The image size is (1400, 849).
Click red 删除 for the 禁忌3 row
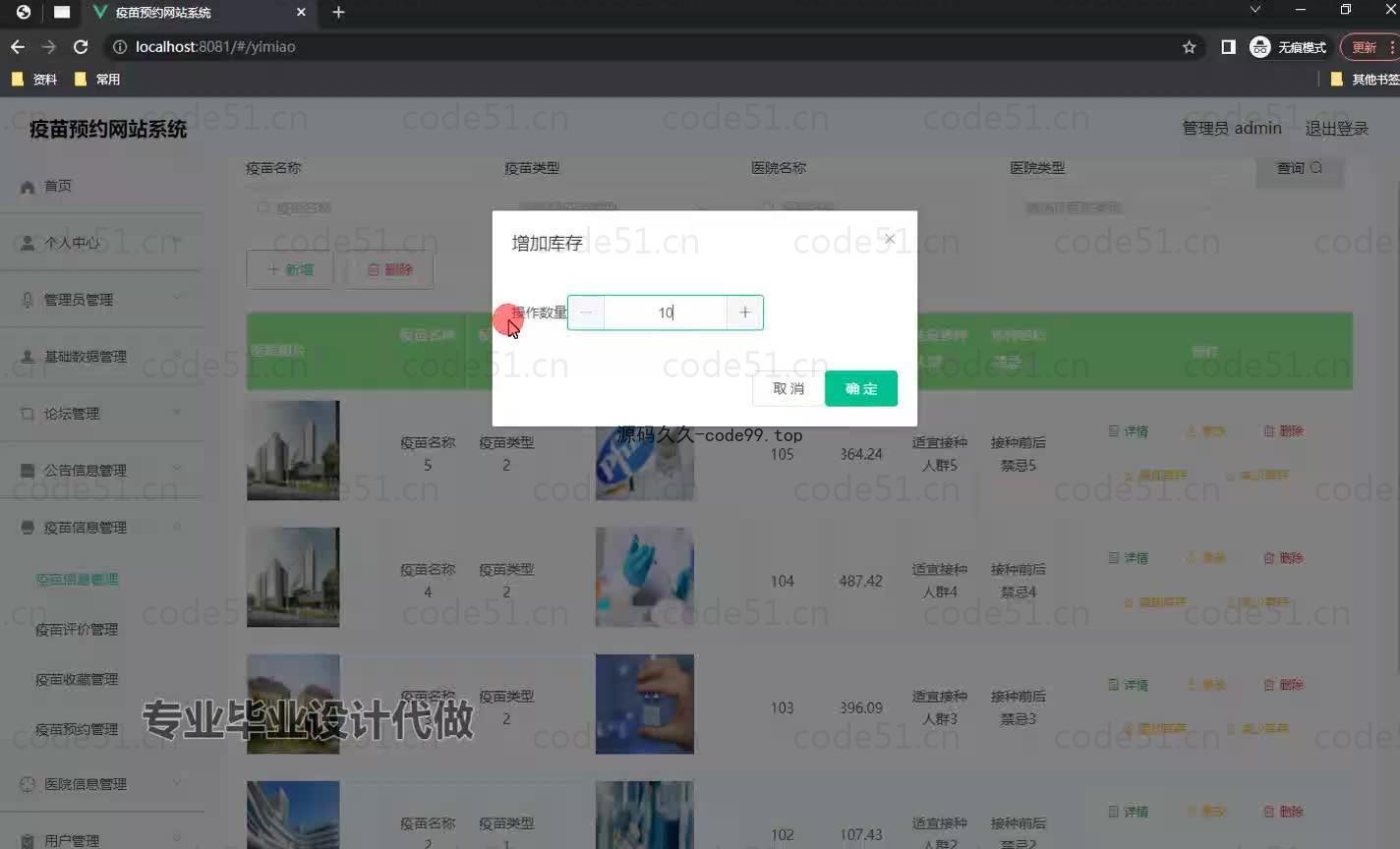tap(1283, 684)
